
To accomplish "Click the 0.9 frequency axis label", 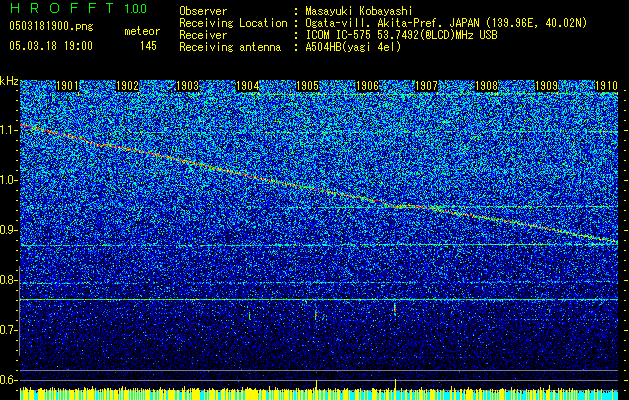I will point(9,230).
